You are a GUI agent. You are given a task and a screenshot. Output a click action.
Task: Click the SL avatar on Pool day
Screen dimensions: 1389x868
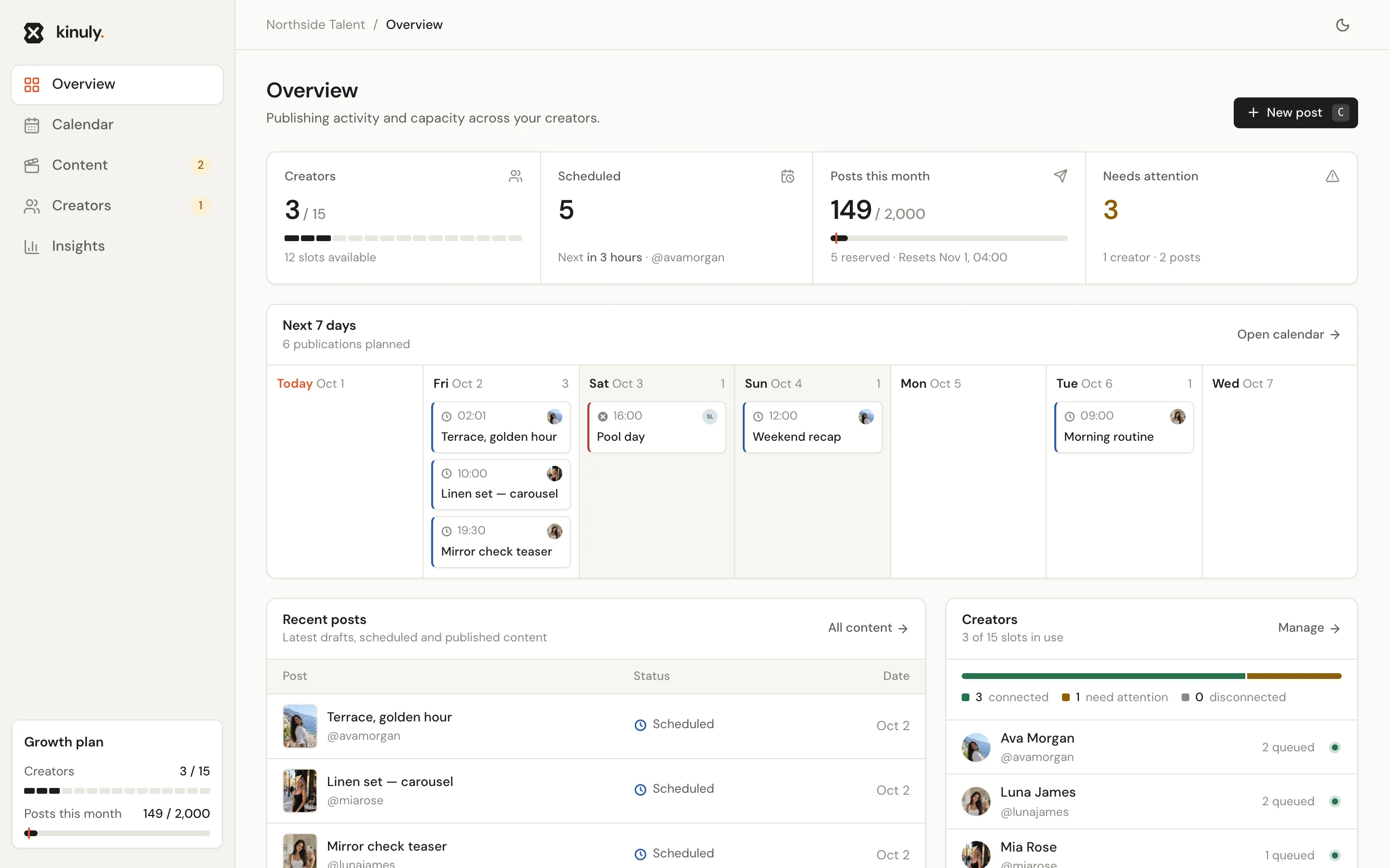[x=710, y=417]
